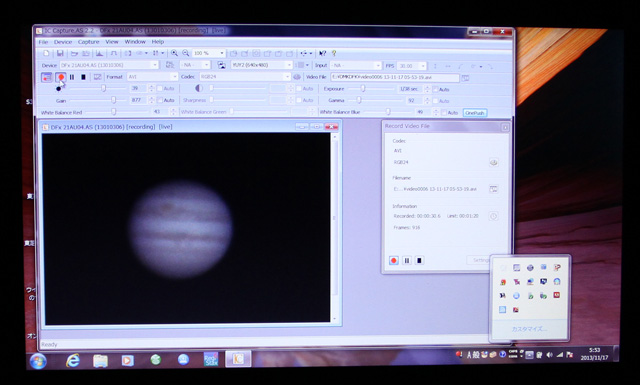Click the Jupiter live video preview
The width and height of the screenshot is (640, 385).
[186, 228]
